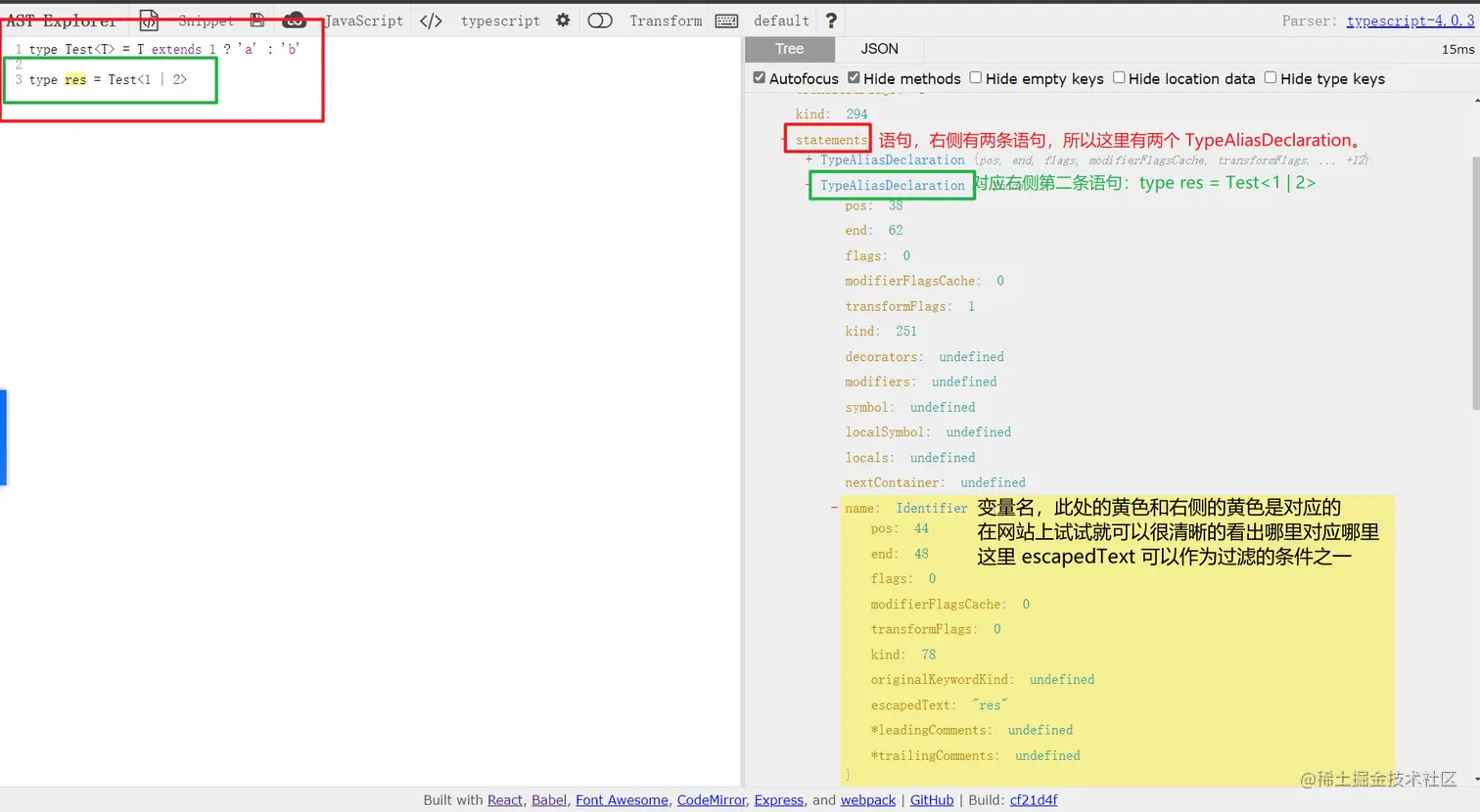Enable the Hide empty keys checkbox
1480x812 pixels.
pyautogui.click(x=976, y=77)
